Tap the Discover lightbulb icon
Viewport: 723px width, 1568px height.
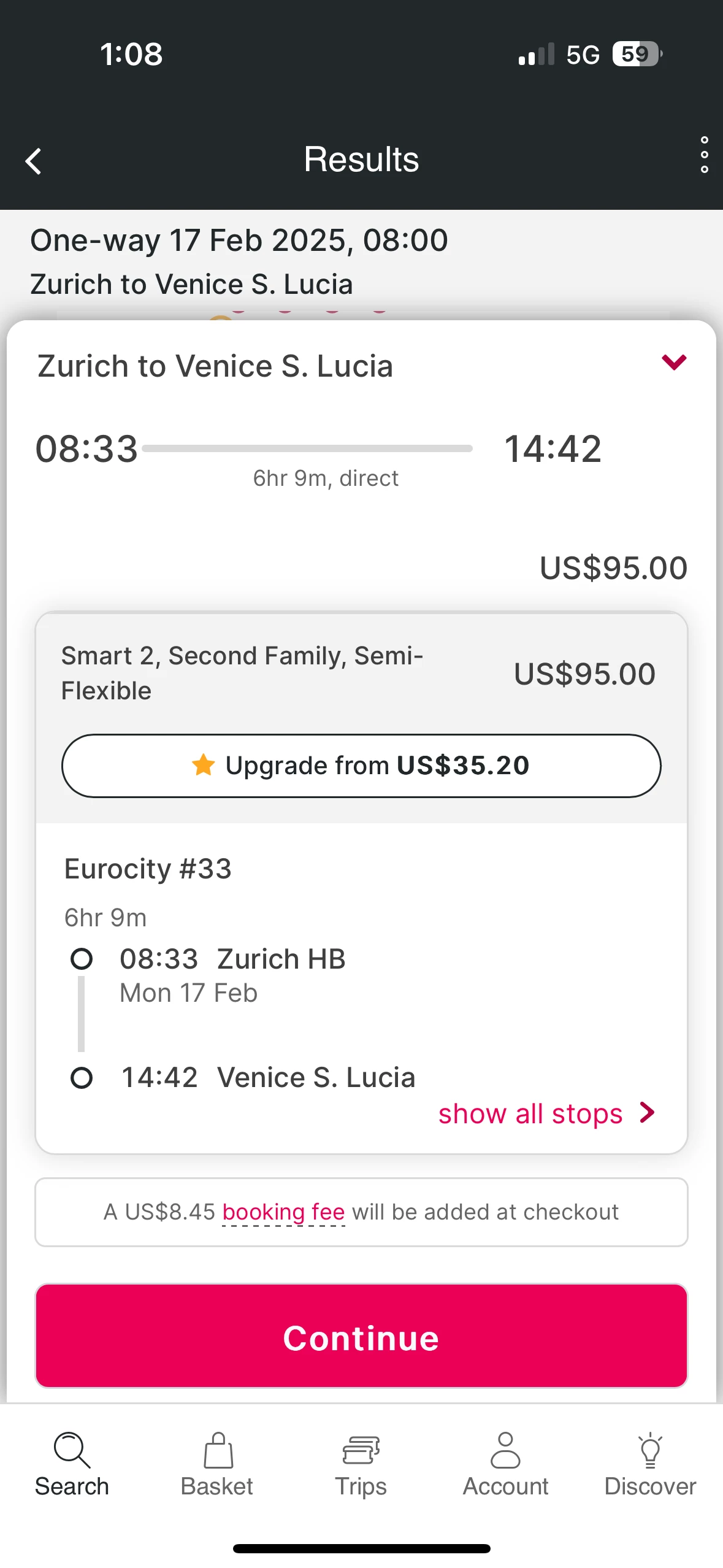coord(650,1450)
